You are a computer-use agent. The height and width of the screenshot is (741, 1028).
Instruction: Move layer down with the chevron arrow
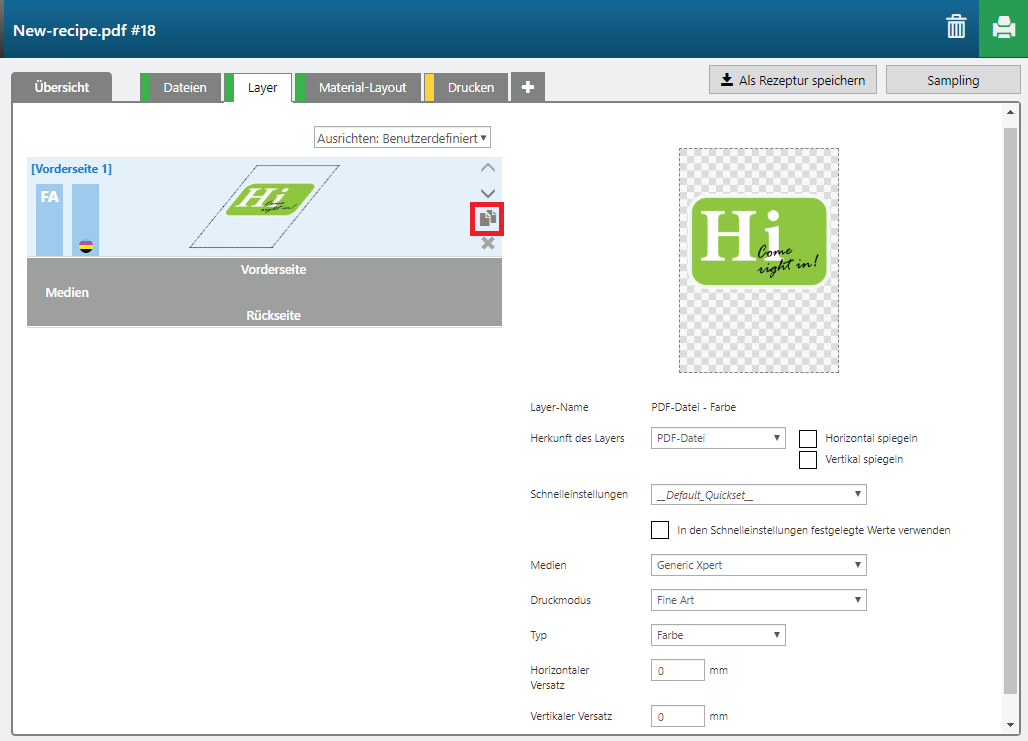[x=488, y=193]
